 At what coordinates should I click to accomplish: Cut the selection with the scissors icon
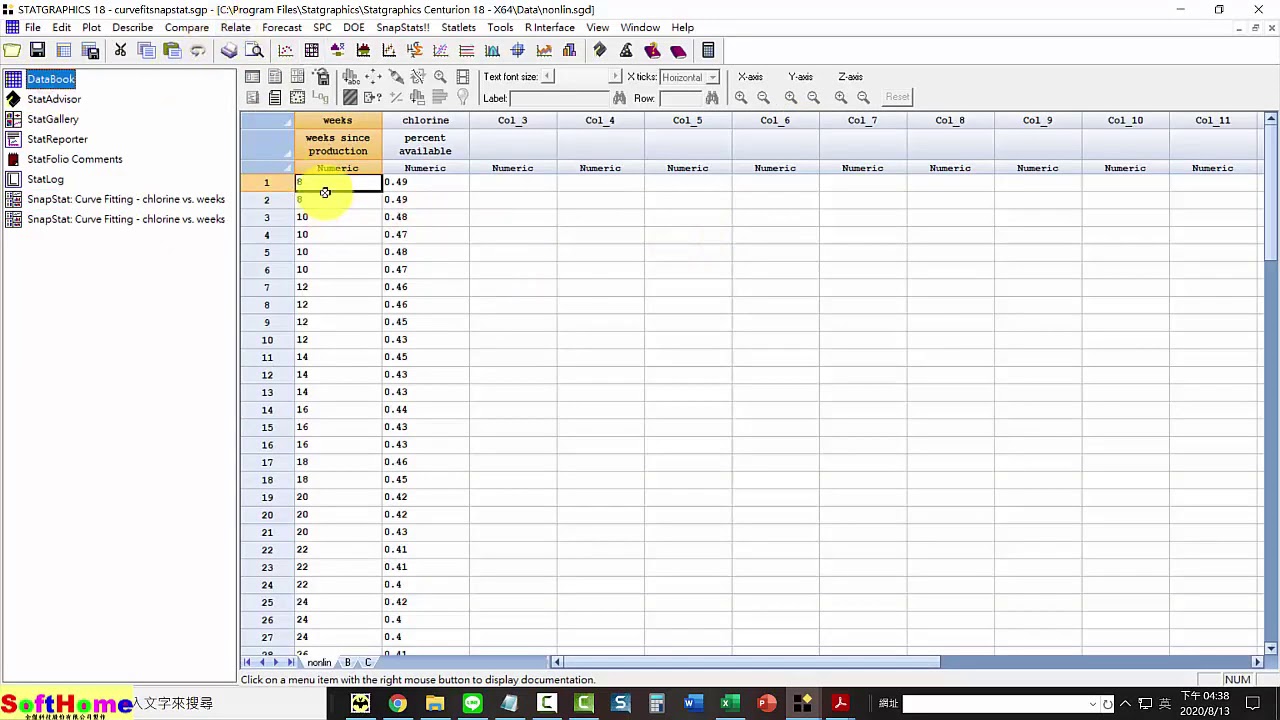pos(120,50)
